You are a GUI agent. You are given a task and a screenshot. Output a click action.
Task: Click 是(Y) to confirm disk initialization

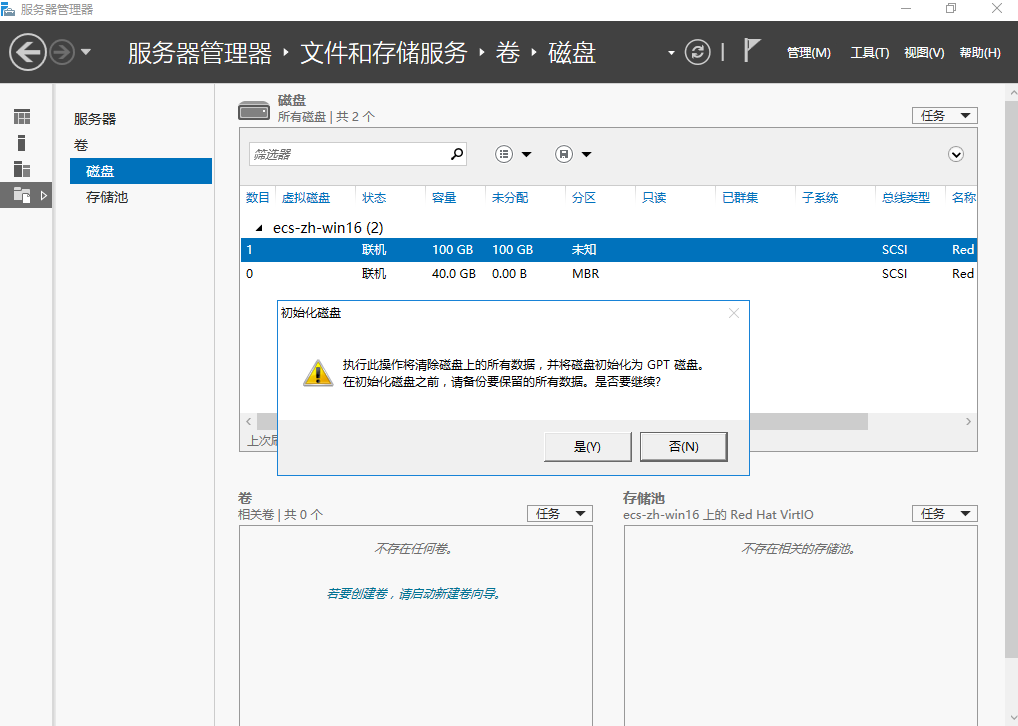[x=587, y=447]
